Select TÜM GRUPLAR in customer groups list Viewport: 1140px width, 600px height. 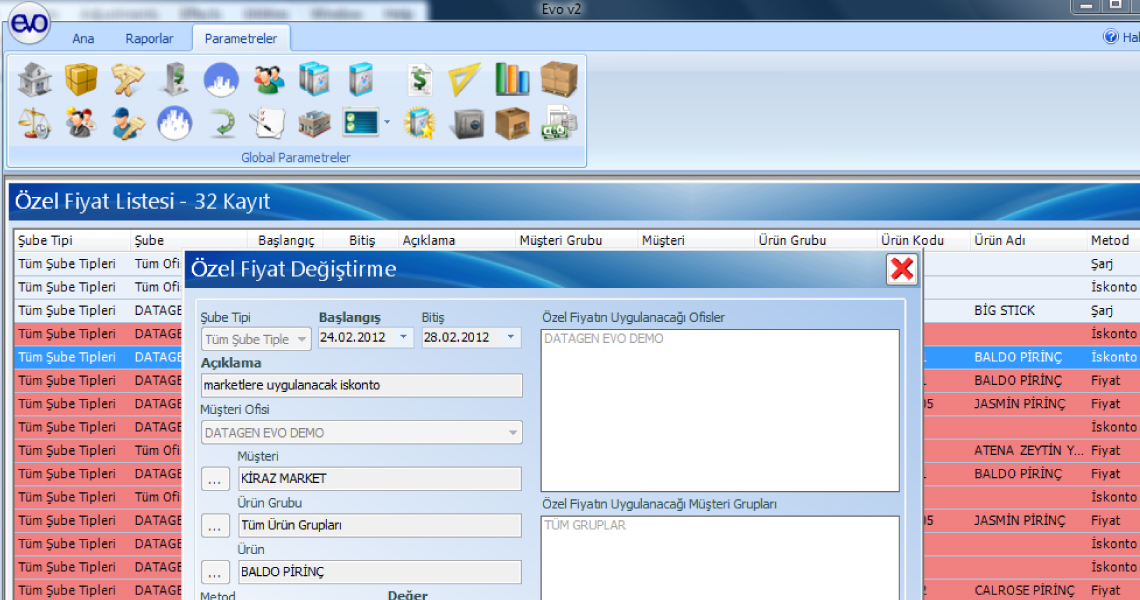click(x=585, y=525)
